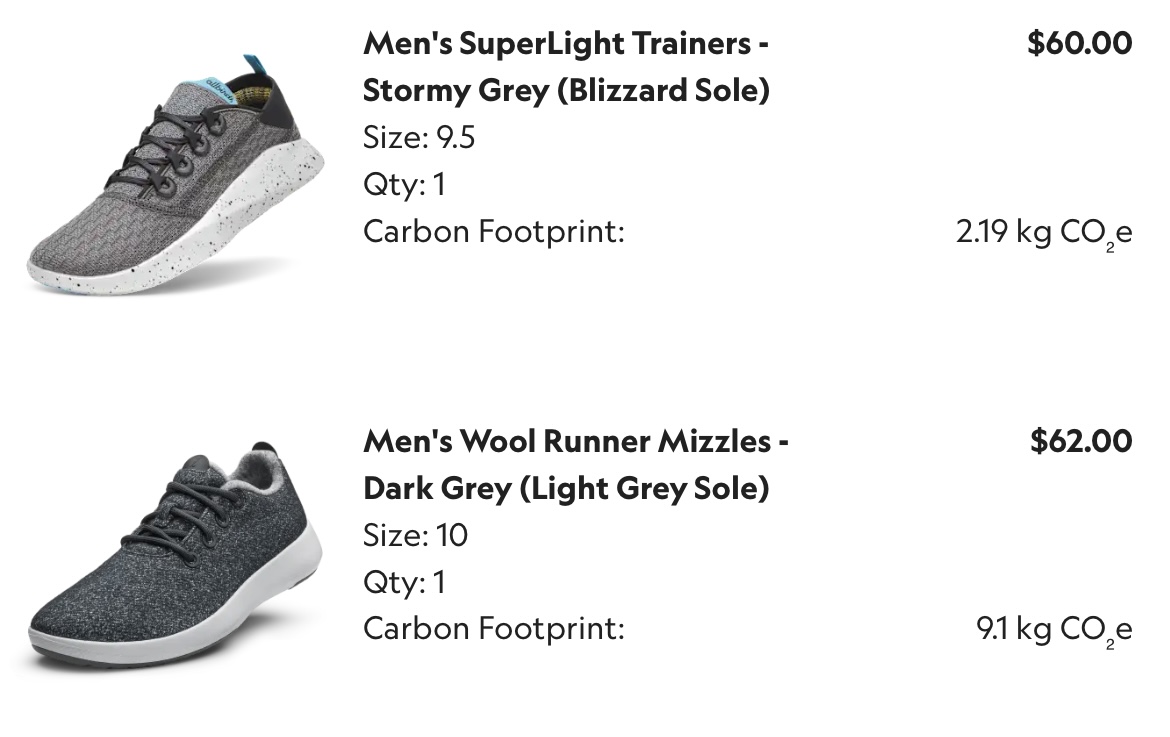Click the 9.1 kg CO2e value

pyautogui.click(x=1053, y=630)
